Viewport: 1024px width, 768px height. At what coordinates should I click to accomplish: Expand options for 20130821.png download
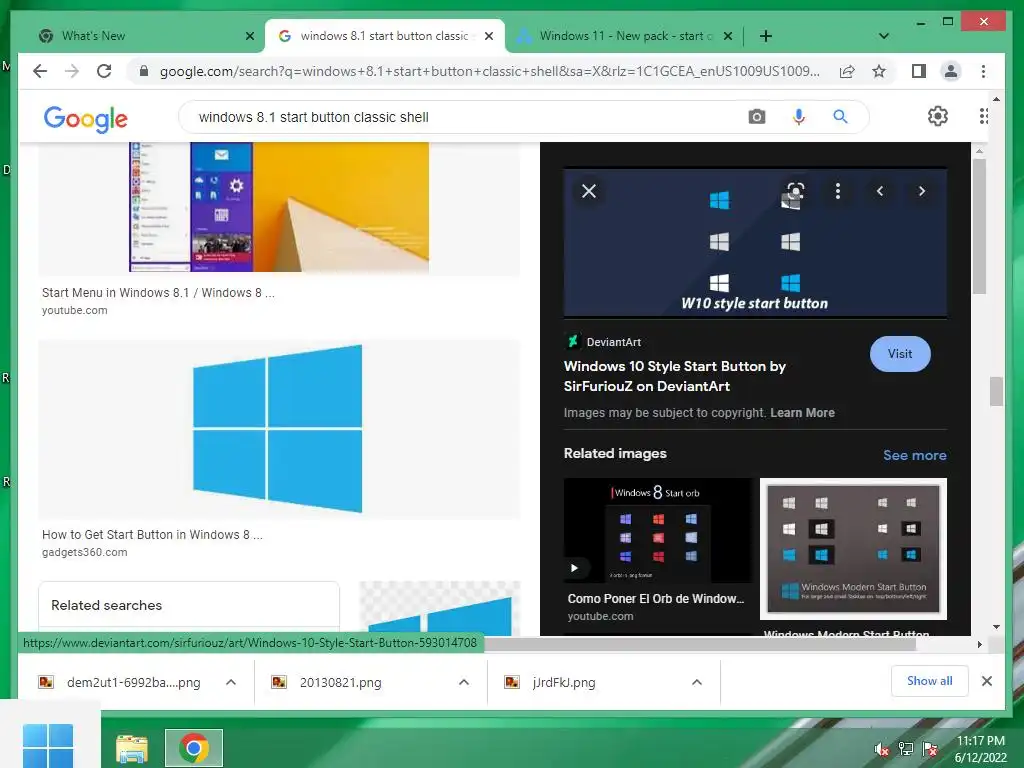pyautogui.click(x=464, y=682)
